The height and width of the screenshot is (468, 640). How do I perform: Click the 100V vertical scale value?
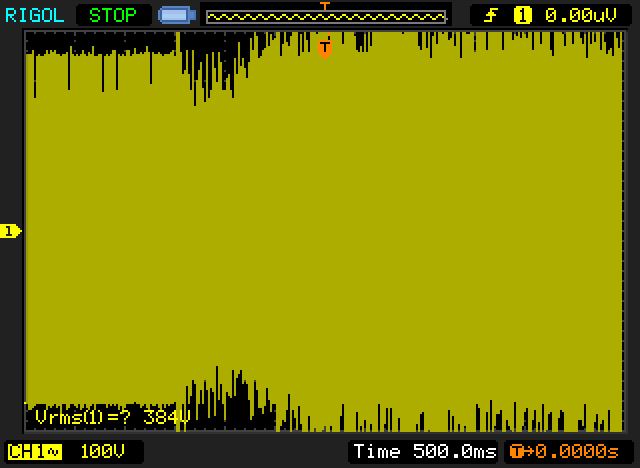[x=102, y=452]
